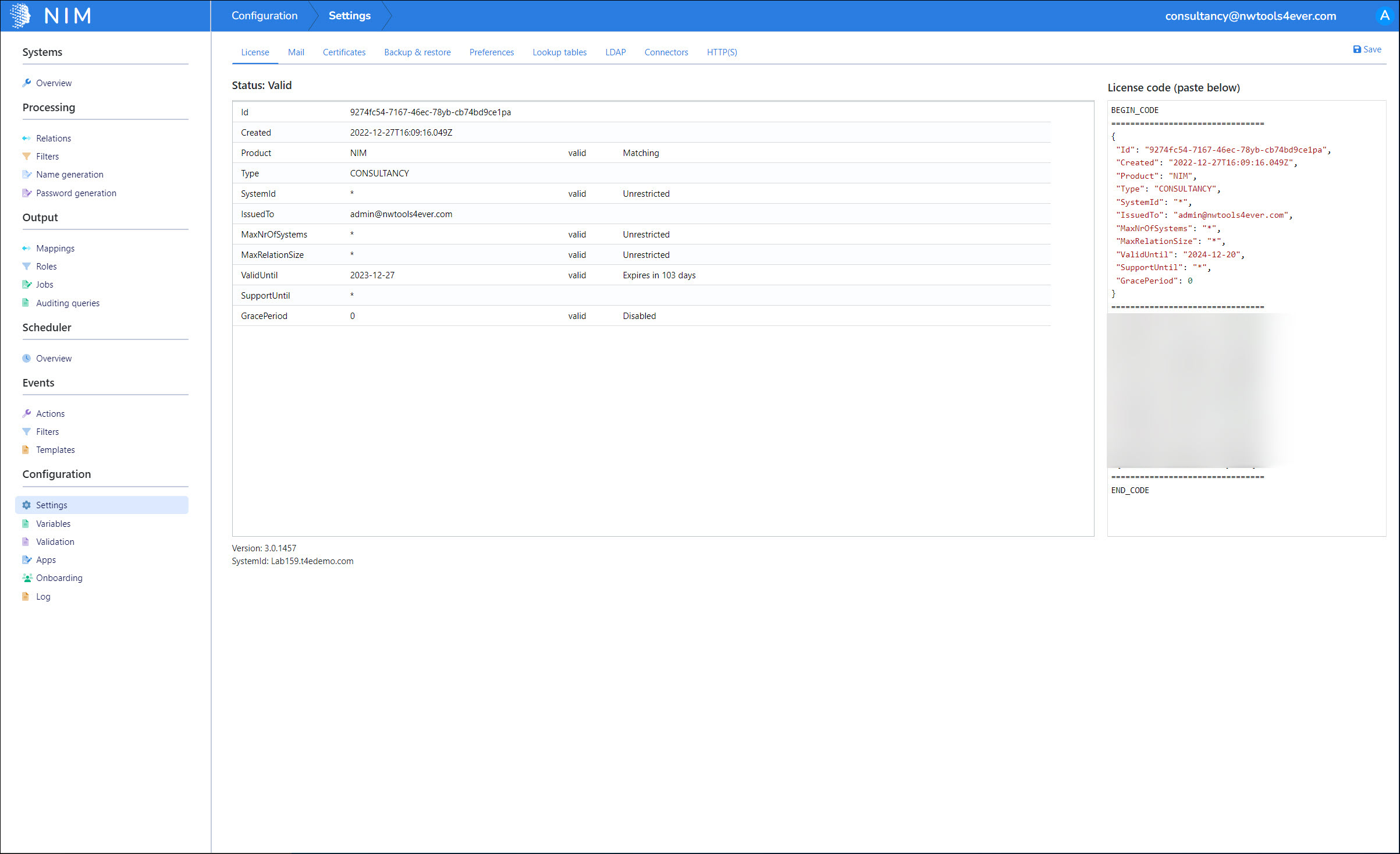The image size is (1400, 854).
Task: Click the NIM logo icon
Action: pyautogui.click(x=21, y=16)
